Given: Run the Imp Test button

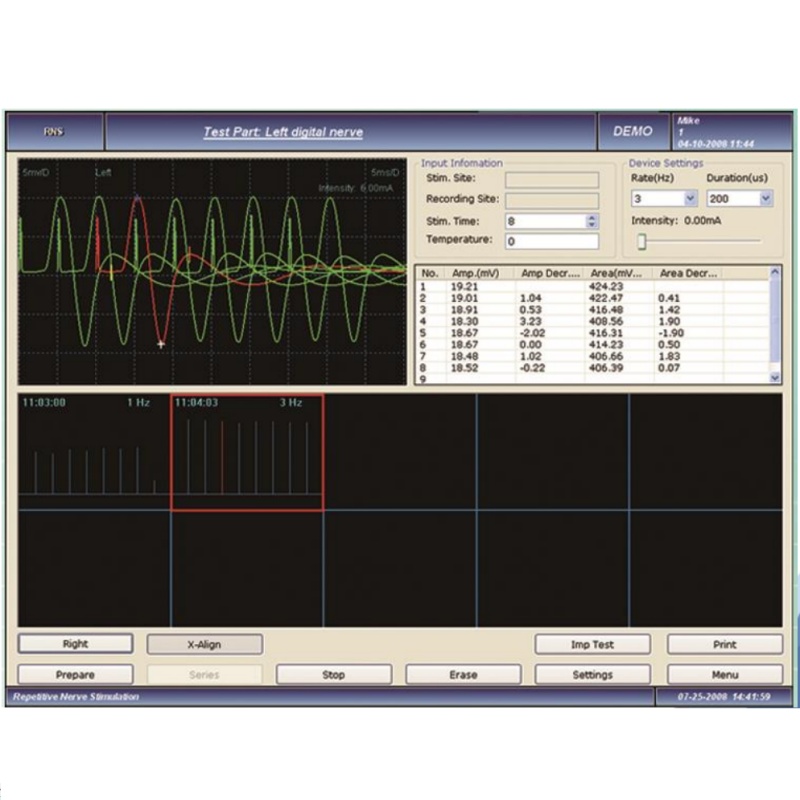Looking at the screenshot, I should [x=592, y=644].
